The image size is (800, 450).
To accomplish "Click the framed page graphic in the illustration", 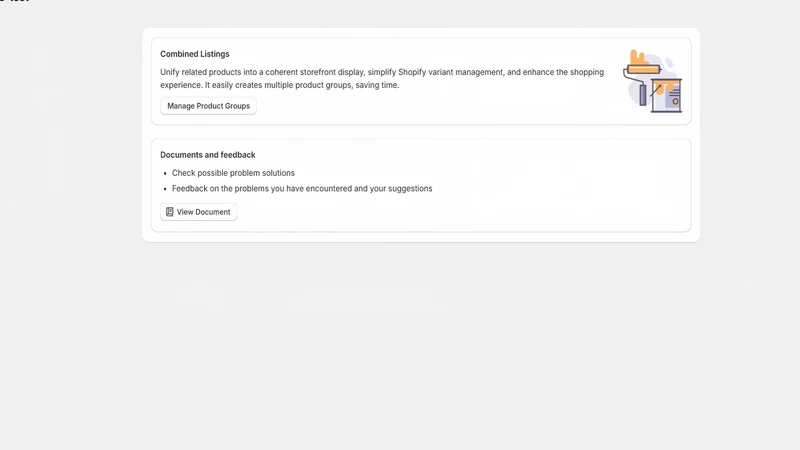I will pos(666,95).
